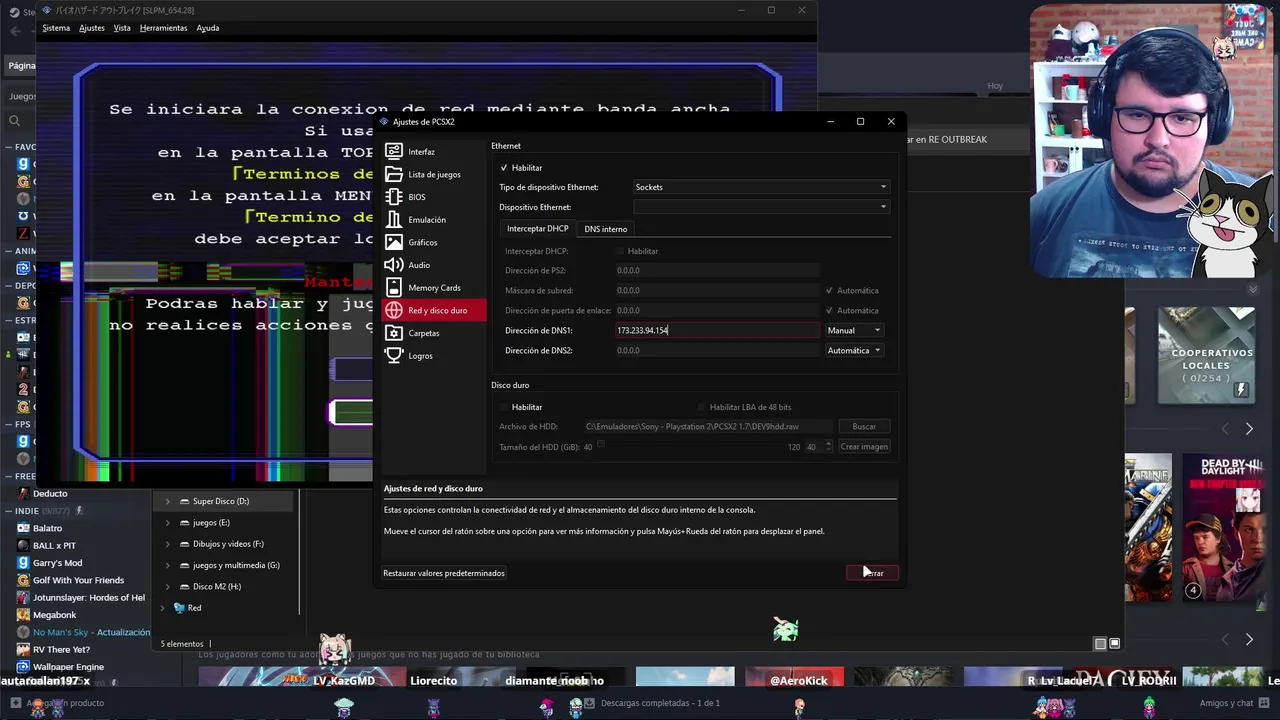Image resolution: width=1280 pixels, height=720 pixels.
Task: Open Cooperativos Locales collection thumbnail
Action: 1206,356
